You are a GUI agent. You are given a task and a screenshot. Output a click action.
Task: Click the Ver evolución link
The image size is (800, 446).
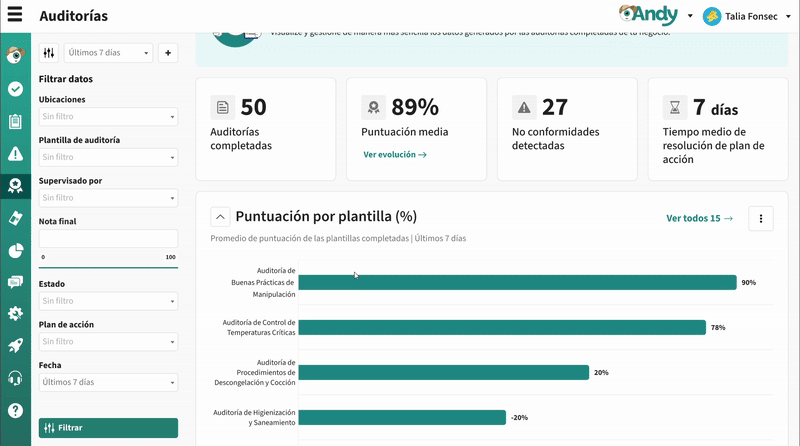(394, 155)
